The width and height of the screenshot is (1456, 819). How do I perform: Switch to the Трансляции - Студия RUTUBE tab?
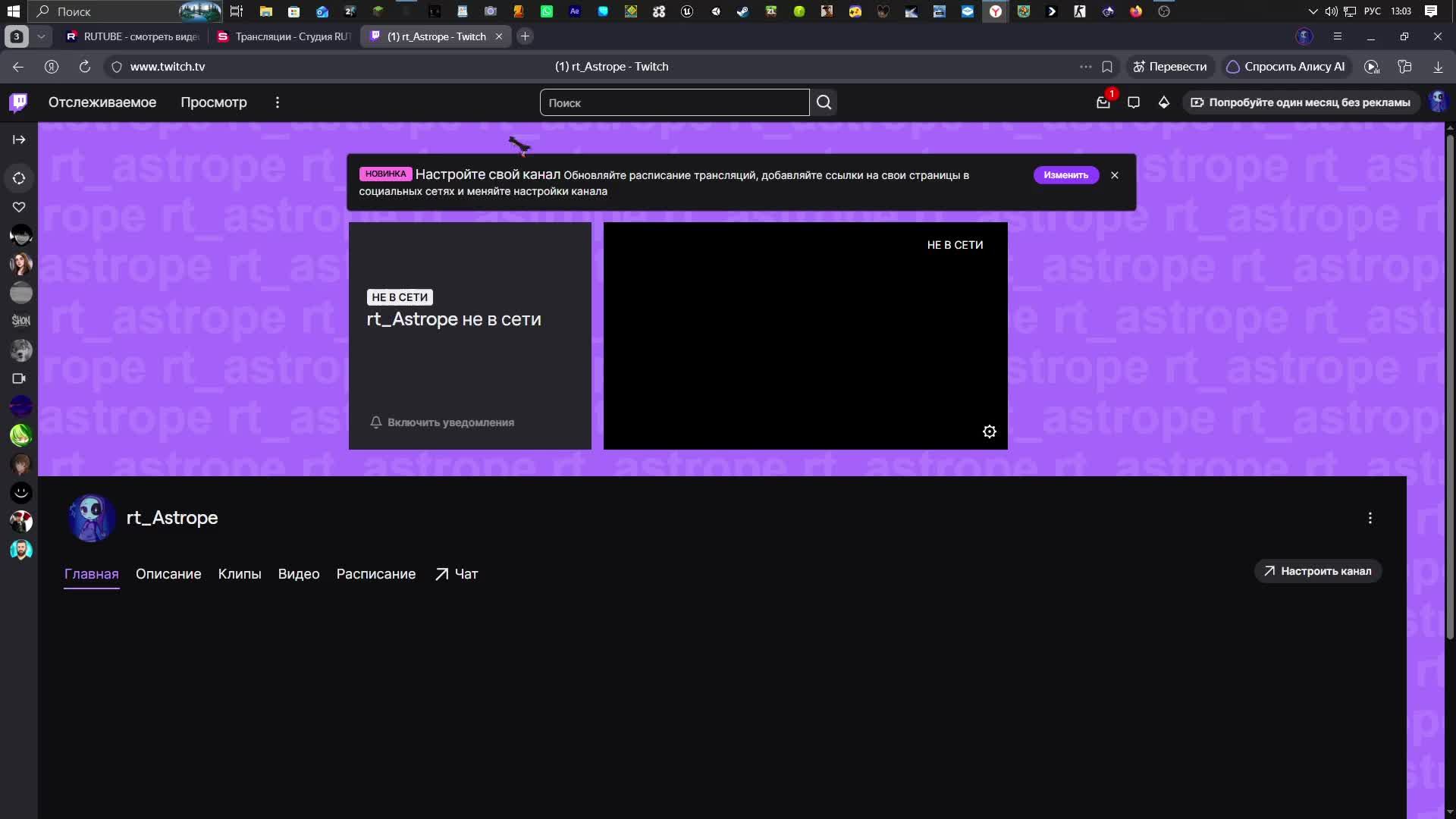tap(284, 36)
